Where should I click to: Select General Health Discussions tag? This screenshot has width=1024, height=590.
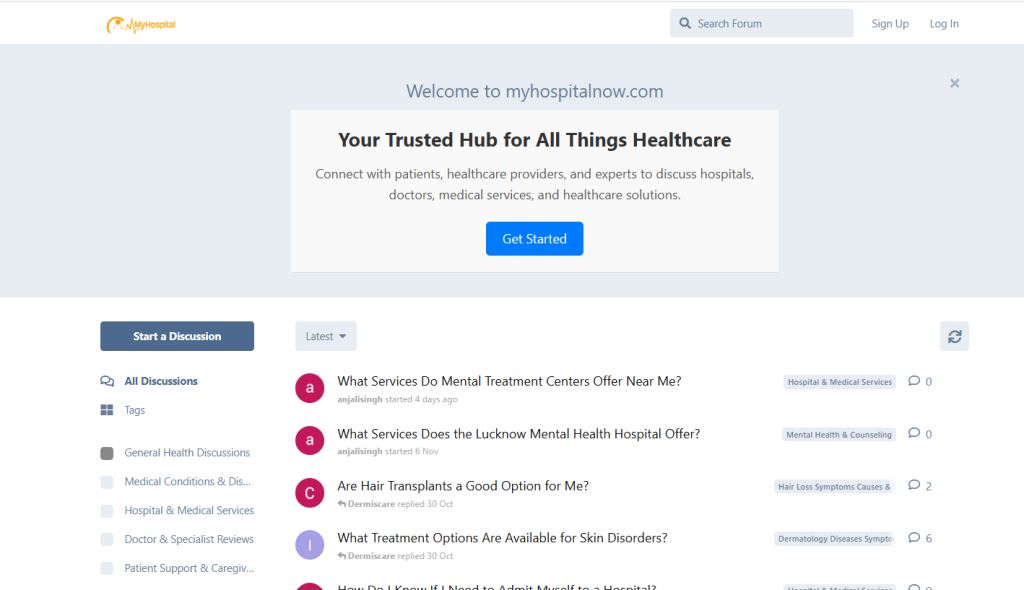(187, 453)
